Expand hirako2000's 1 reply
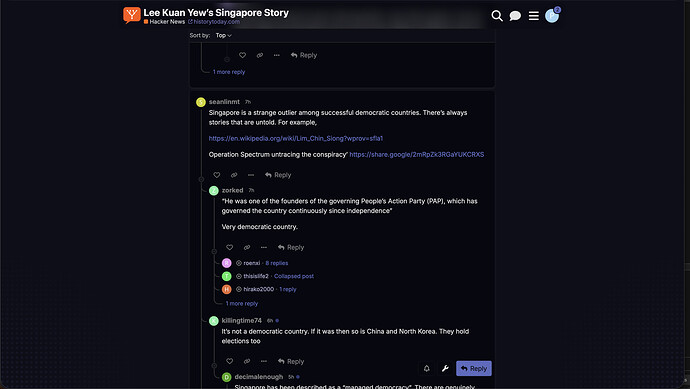690x389 pixels. click(288, 289)
